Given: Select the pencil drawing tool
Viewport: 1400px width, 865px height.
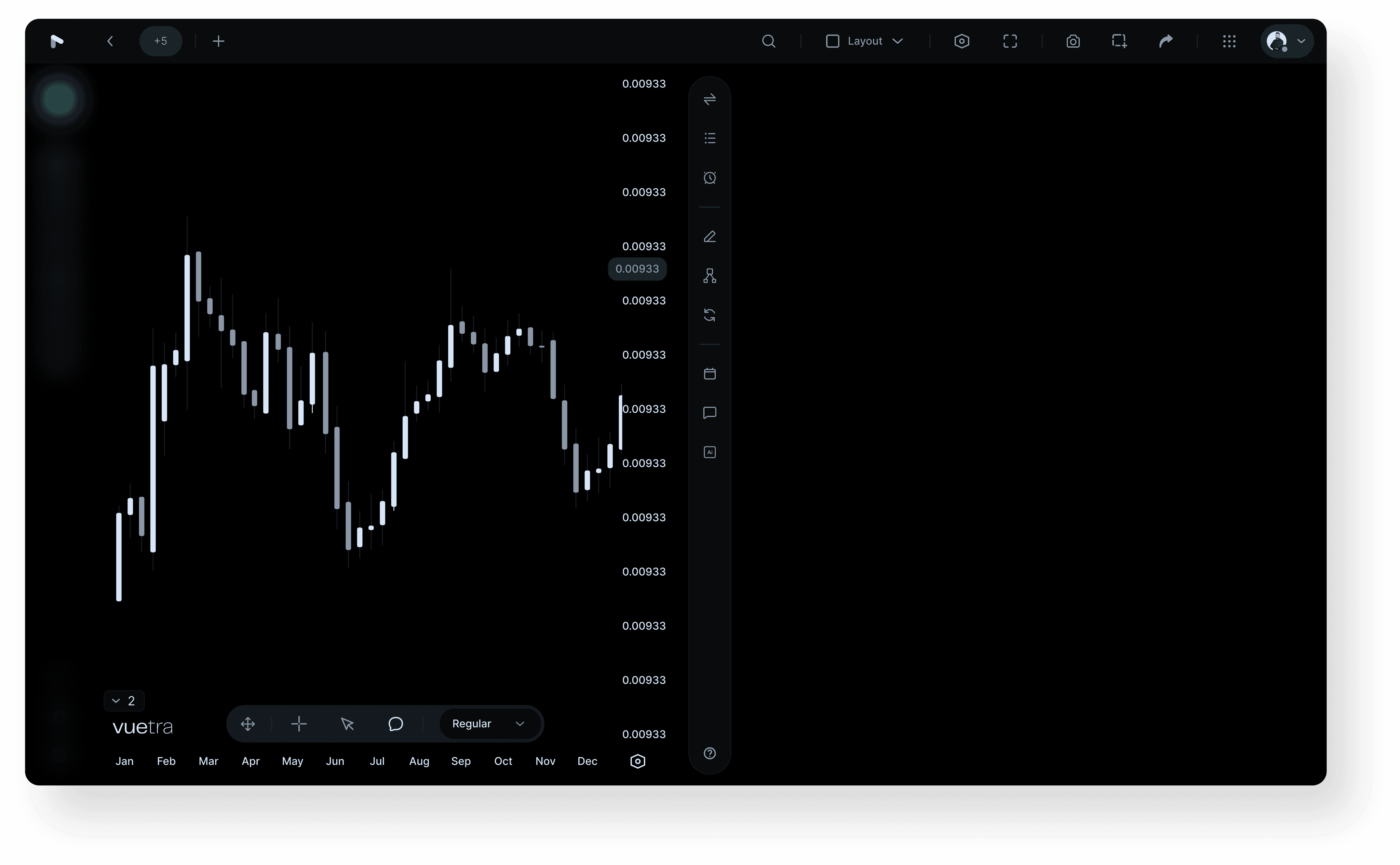Looking at the screenshot, I should click(x=709, y=236).
